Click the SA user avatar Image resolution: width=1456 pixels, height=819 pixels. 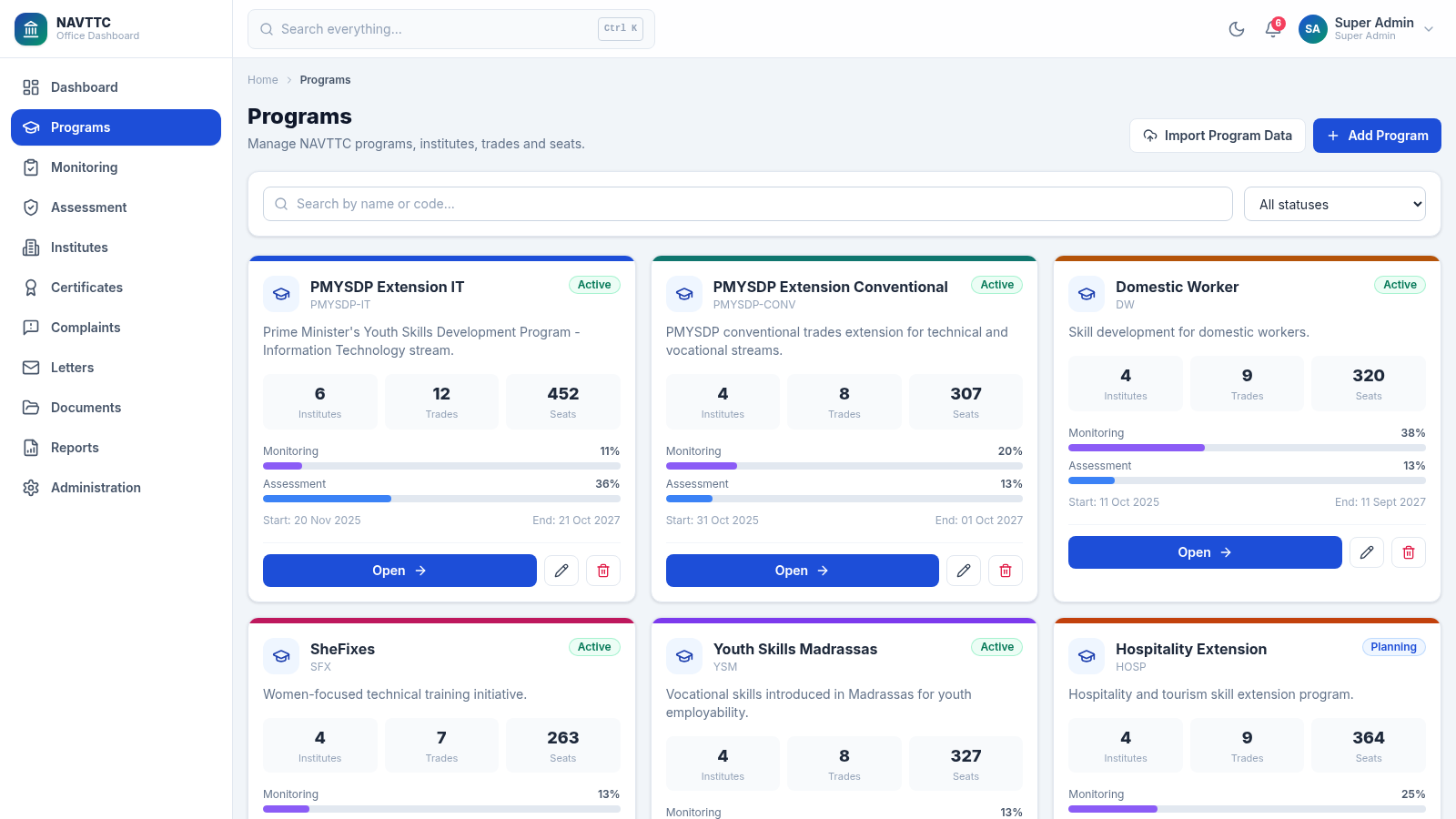[1312, 29]
